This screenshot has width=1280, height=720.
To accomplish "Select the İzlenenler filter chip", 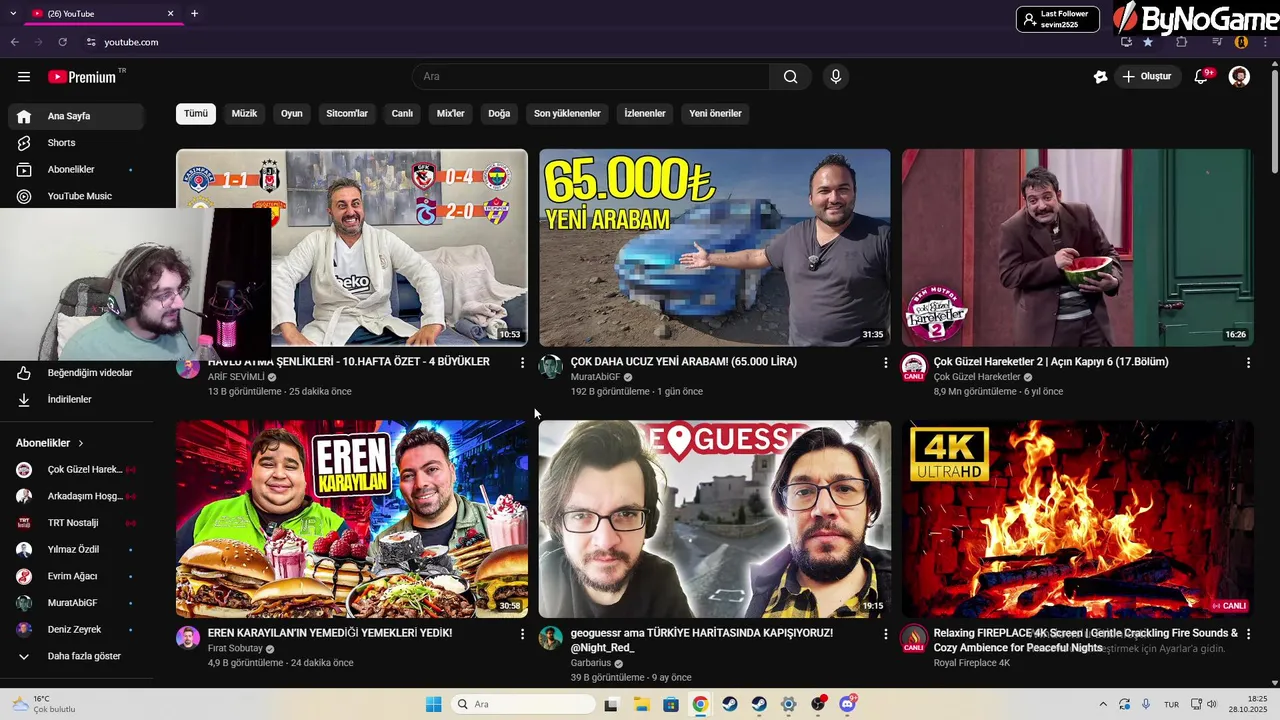I will pyautogui.click(x=645, y=114).
